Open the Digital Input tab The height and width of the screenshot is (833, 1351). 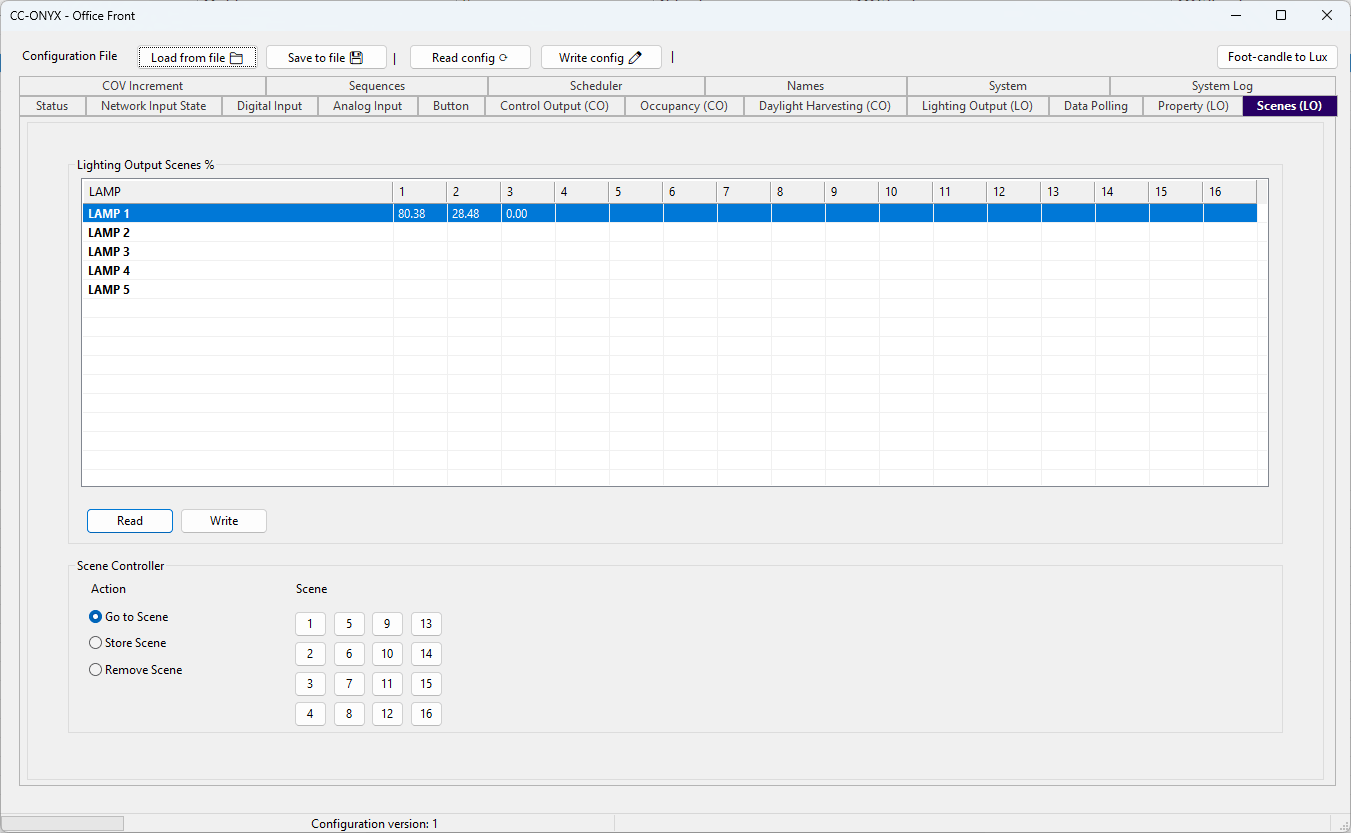pos(270,106)
